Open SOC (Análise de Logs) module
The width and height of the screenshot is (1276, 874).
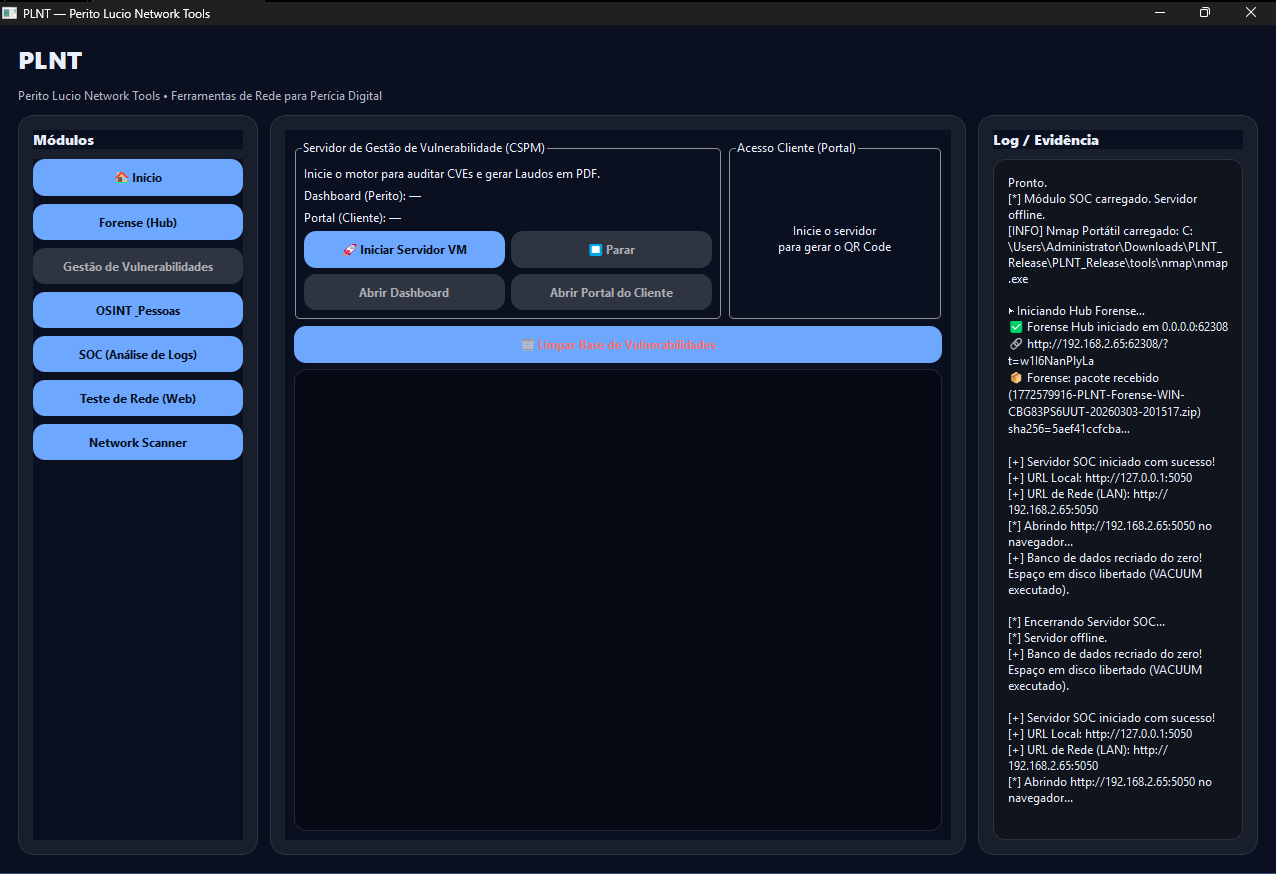[x=138, y=354]
